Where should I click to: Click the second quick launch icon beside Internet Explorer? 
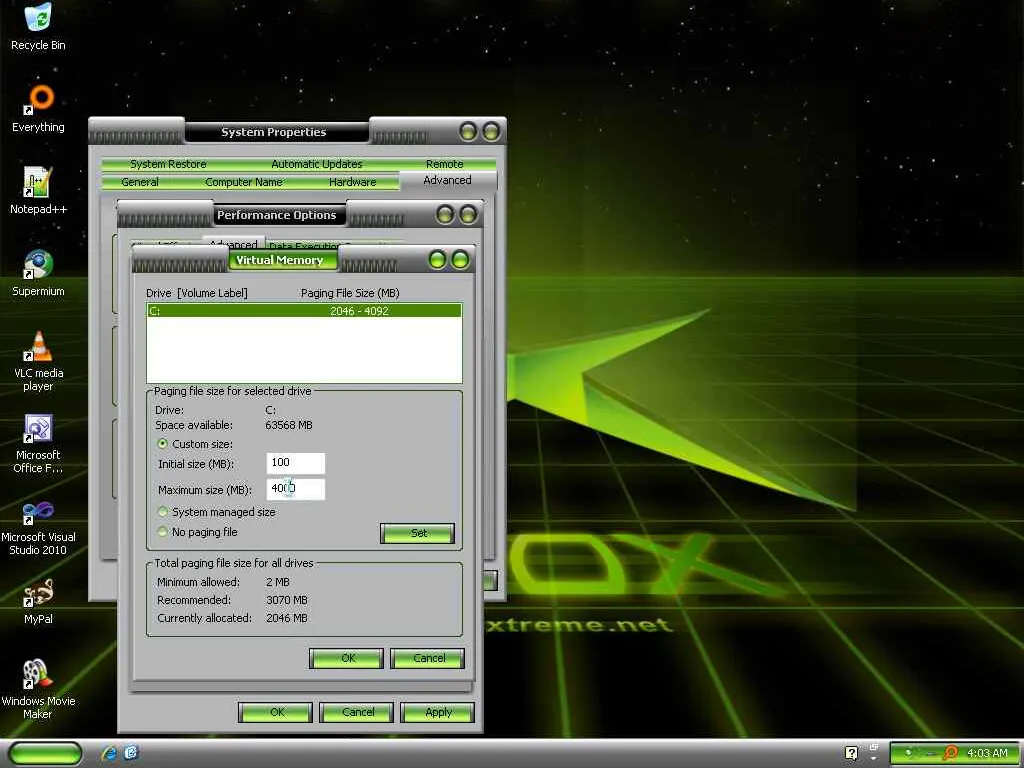131,753
